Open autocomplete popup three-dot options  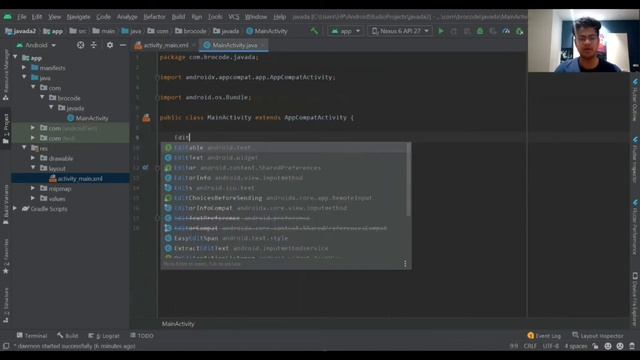[x=405, y=264]
